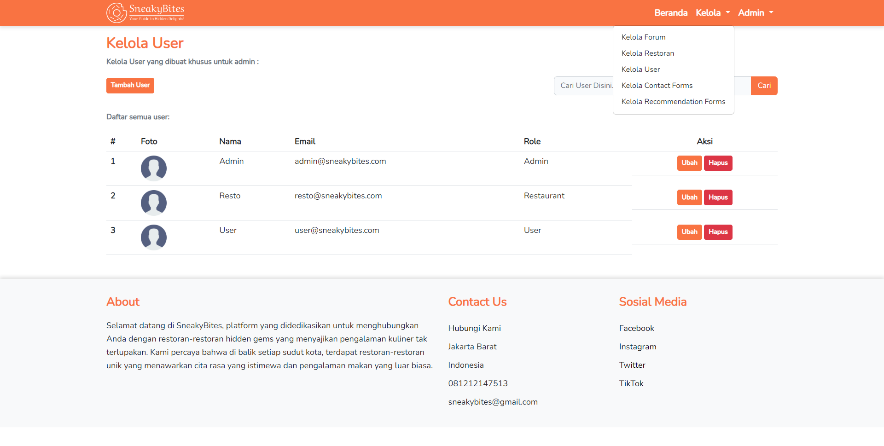Open TikTok footer link
This screenshot has width=884, height=446.
tap(631, 383)
